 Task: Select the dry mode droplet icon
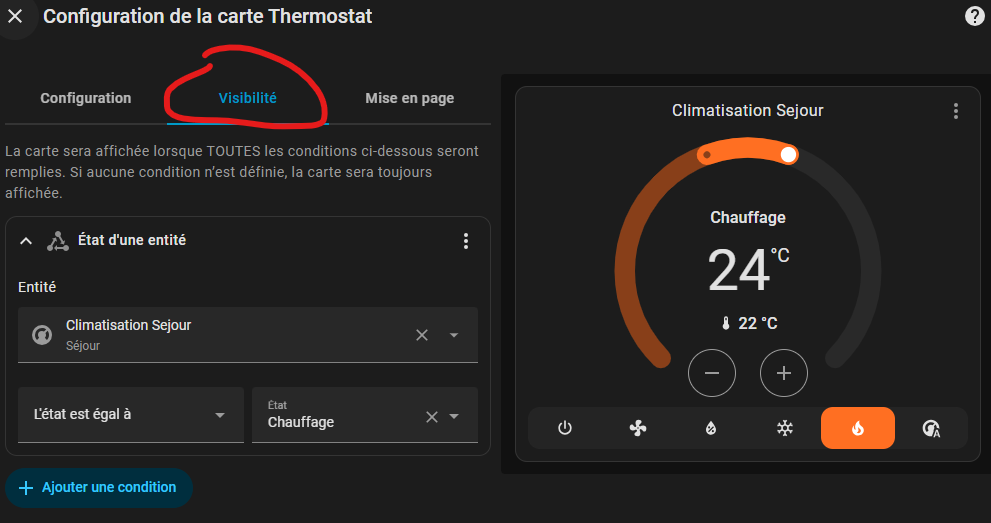click(x=711, y=428)
